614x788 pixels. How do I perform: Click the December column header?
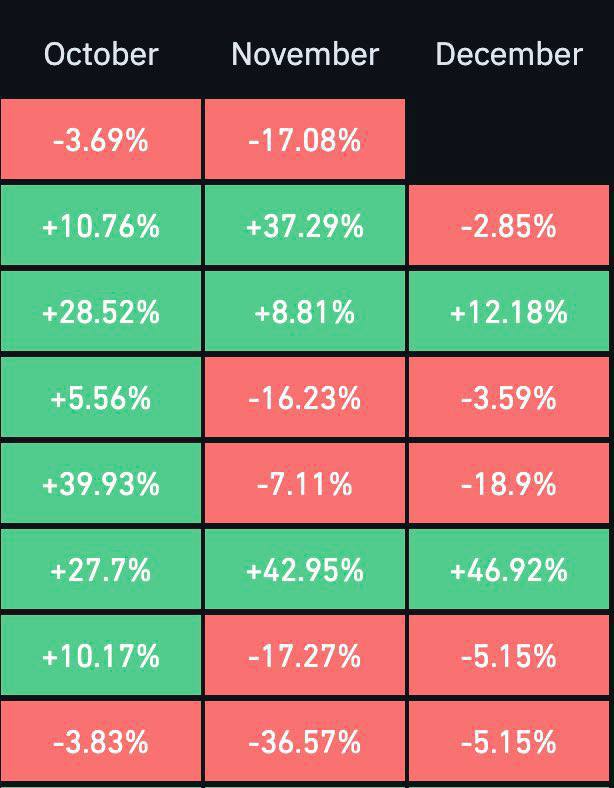(x=509, y=54)
